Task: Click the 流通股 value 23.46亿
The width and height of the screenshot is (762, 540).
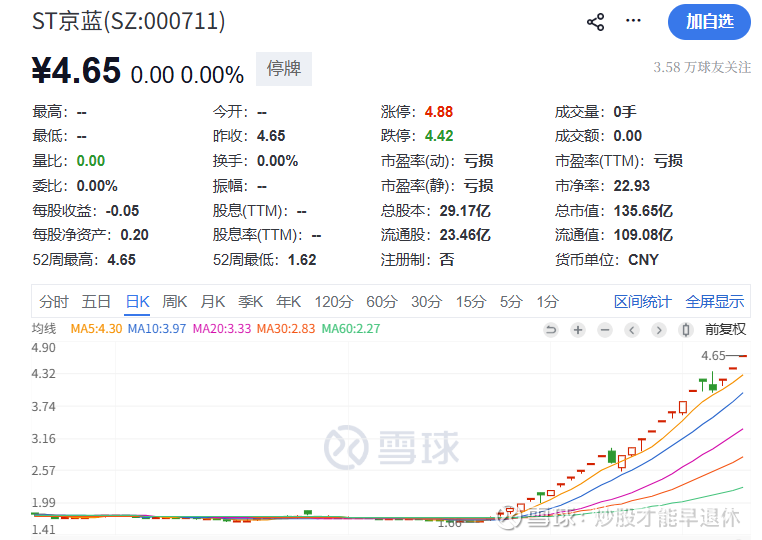Action: click(465, 235)
